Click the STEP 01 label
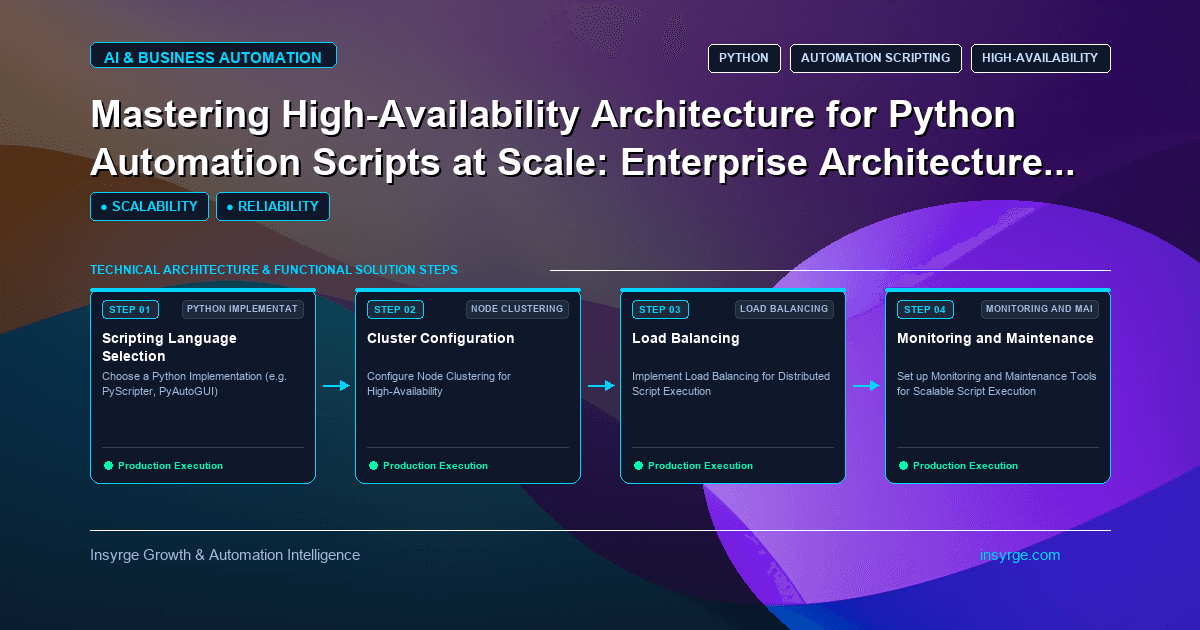The height and width of the screenshot is (630, 1200). coord(130,309)
